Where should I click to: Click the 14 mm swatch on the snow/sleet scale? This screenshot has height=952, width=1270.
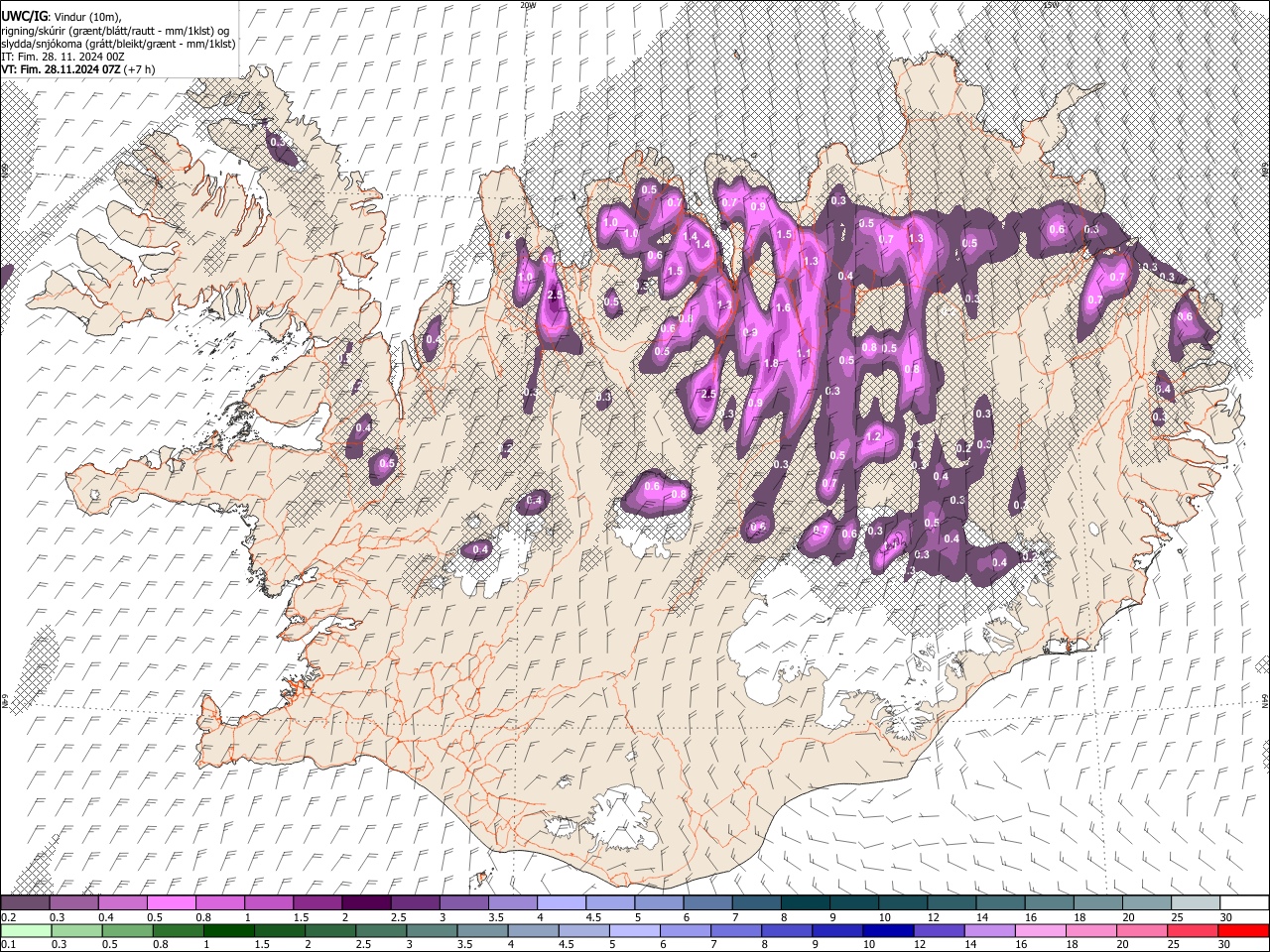click(x=999, y=903)
